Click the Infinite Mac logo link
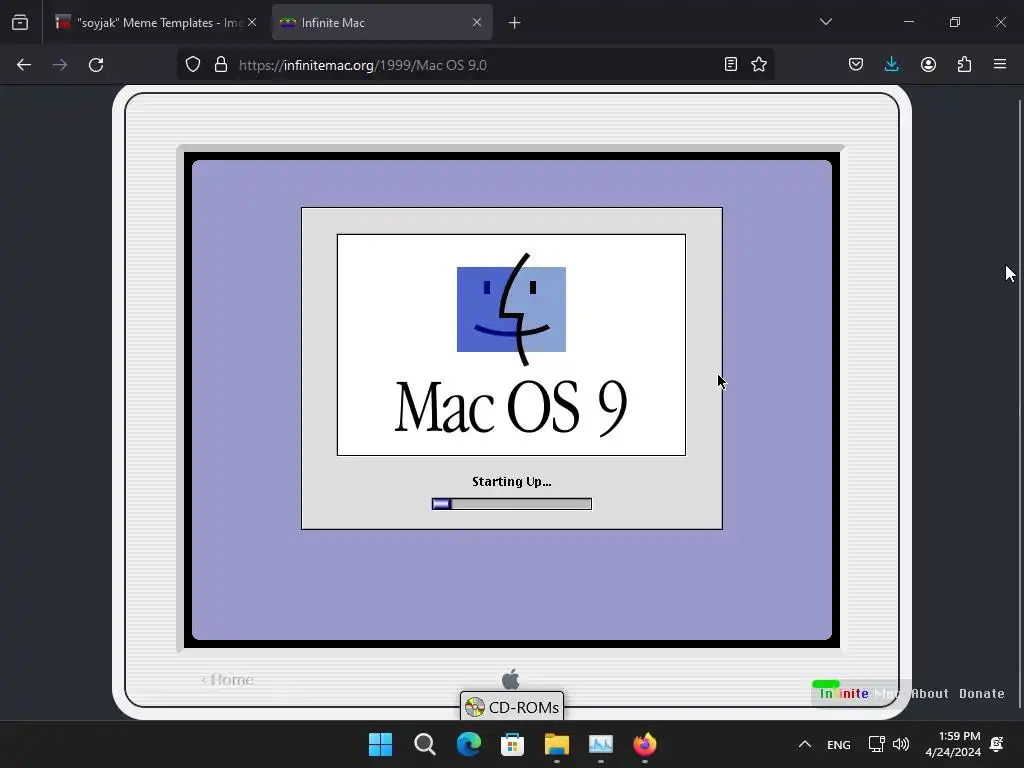This screenshot has height=768, width=1024. (x=859, y=693)
